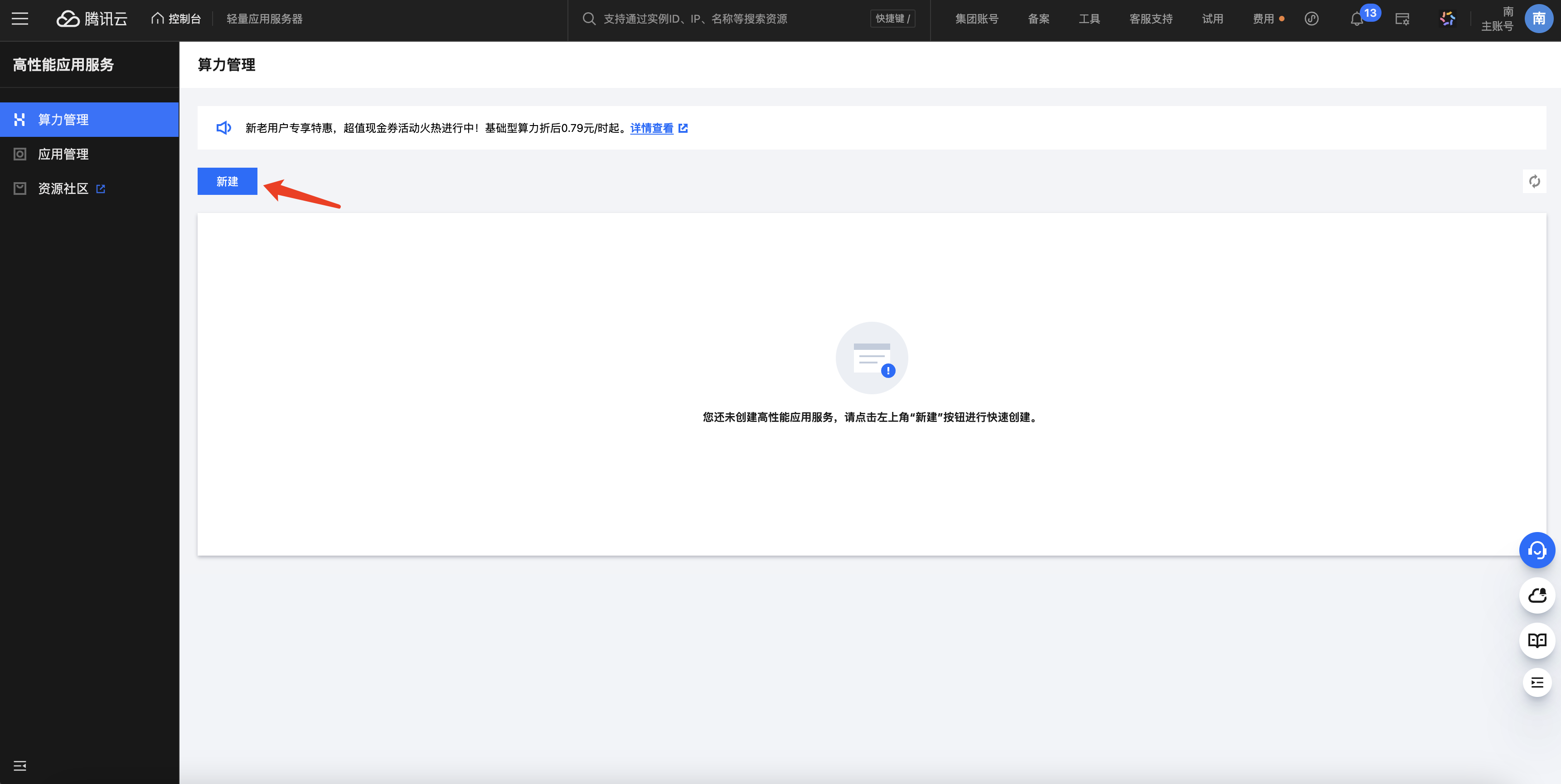Open the floating documentation book icon

coord(1537,640)
